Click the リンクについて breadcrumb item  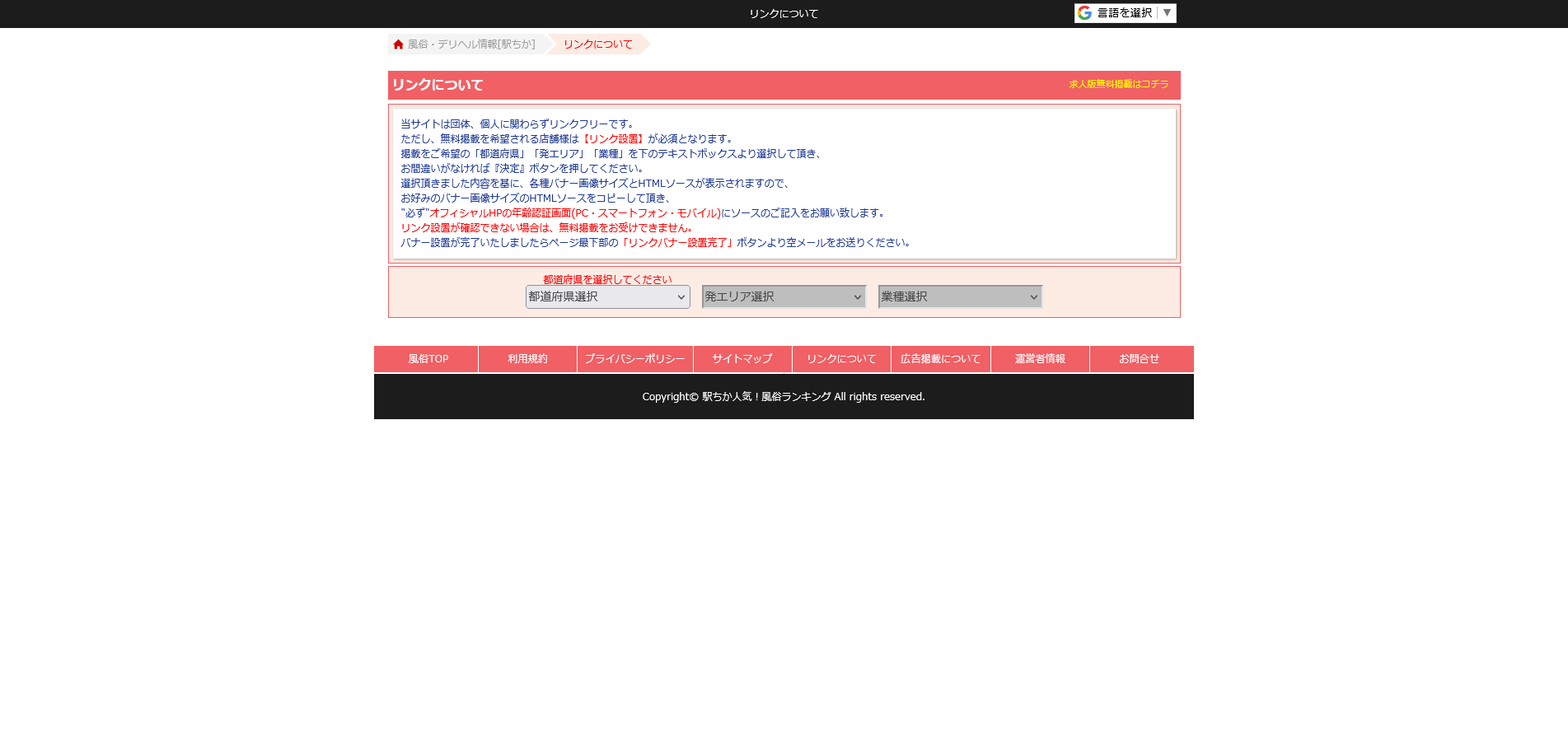click(x=598, y=44)
